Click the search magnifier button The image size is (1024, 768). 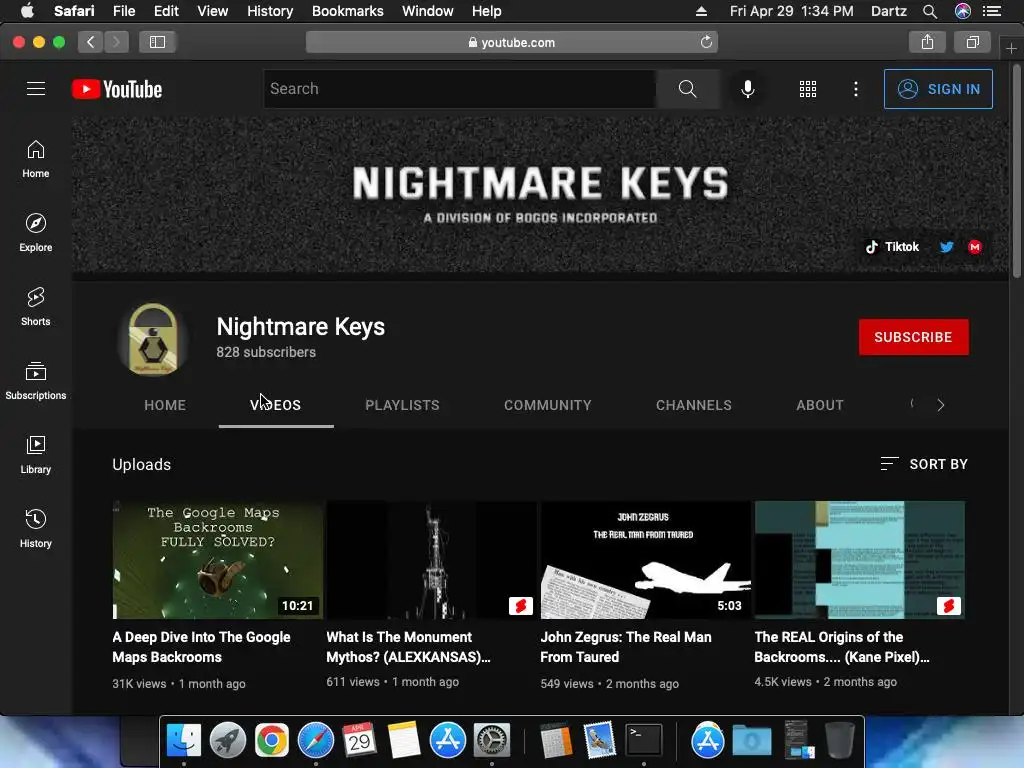click(x=688, y=89)
